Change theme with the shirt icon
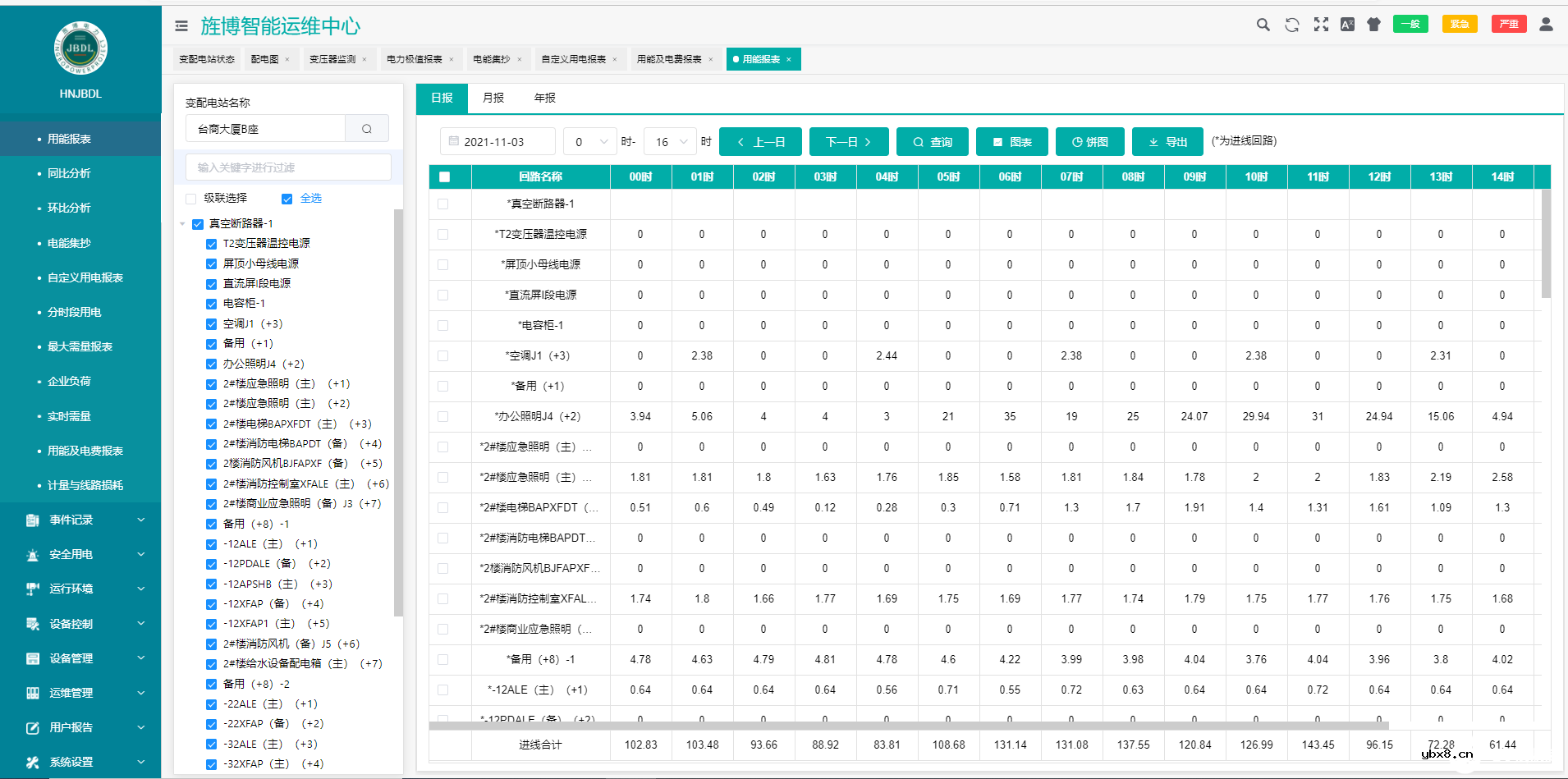The height and width of the screenshot is (779, 1568). pos(1373,25)
